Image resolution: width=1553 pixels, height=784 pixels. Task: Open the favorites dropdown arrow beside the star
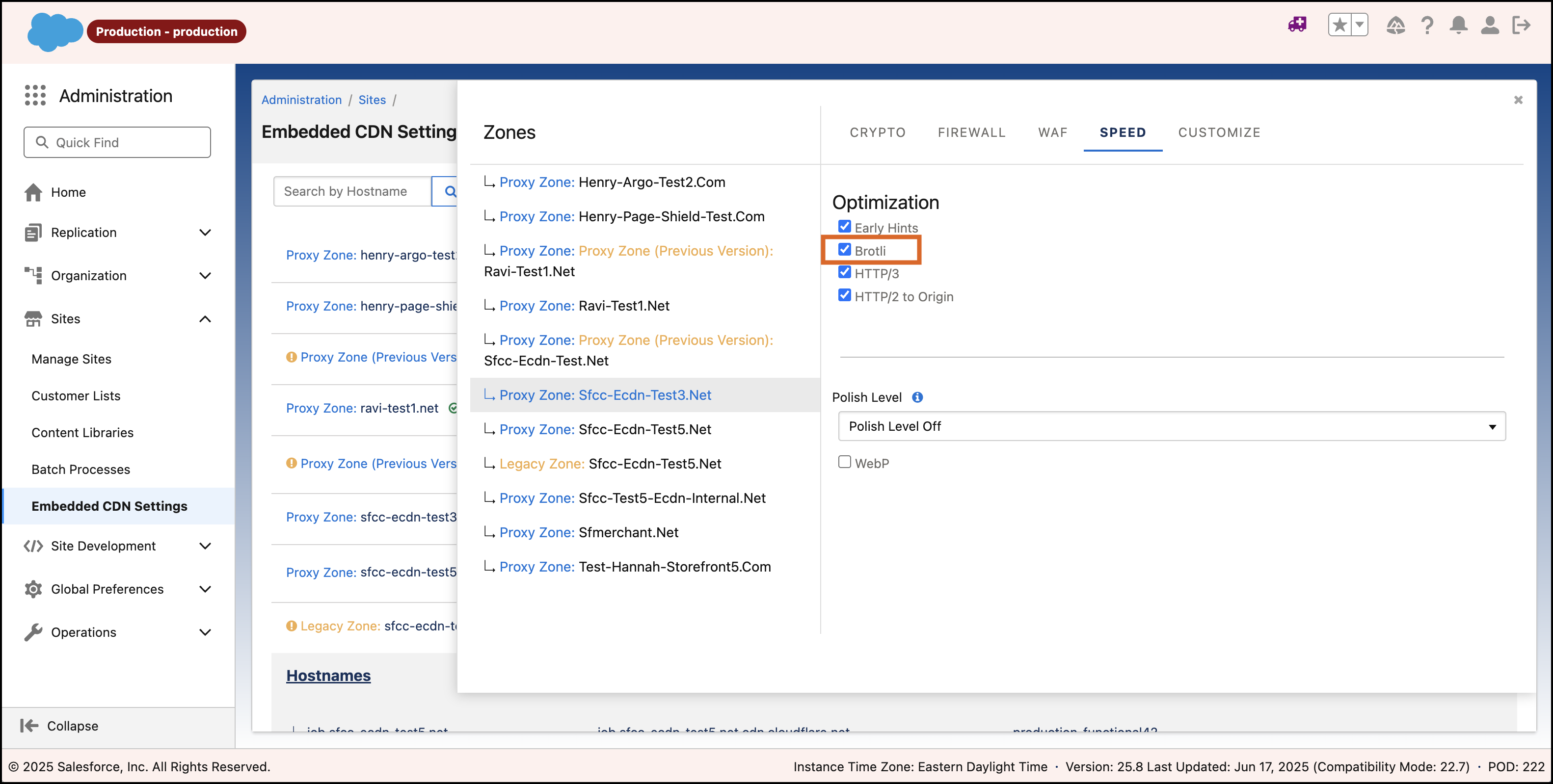point(1360,25)
